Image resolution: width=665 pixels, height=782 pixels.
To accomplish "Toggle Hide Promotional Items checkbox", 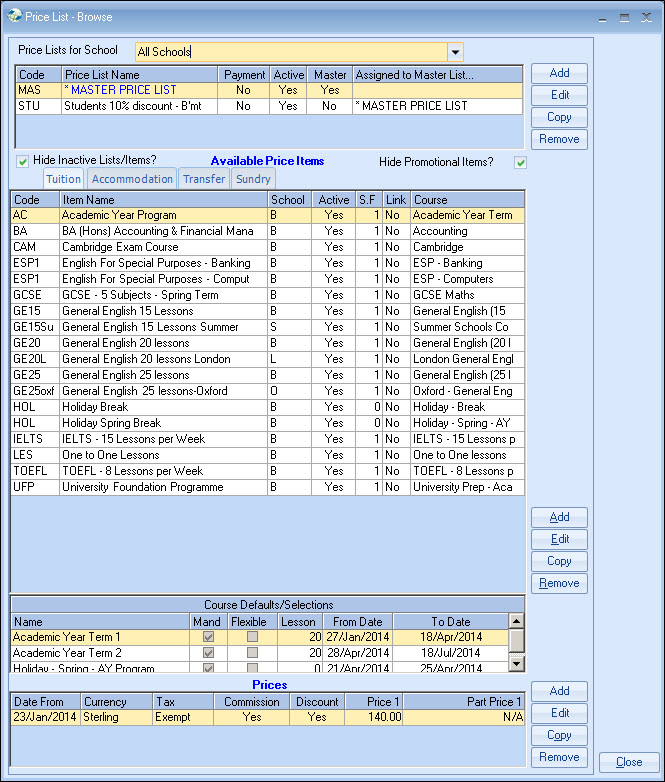I will click(x=519, y=162).
